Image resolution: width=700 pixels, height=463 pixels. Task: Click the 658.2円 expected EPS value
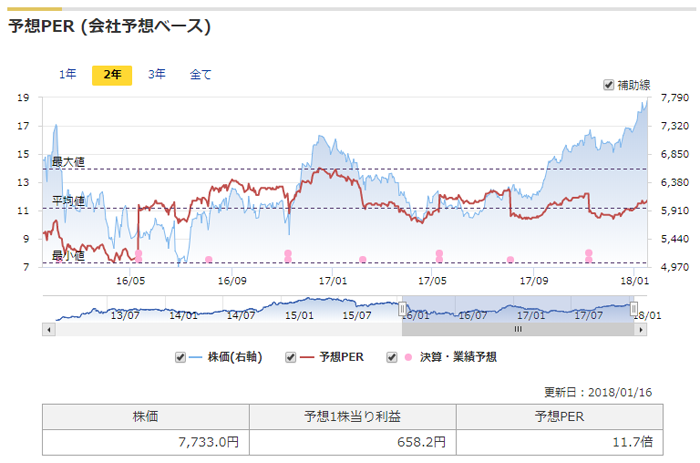pos(421,442)
